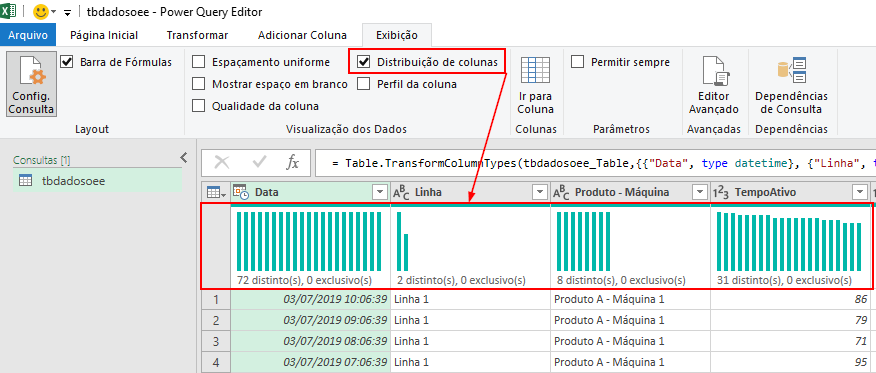Click the ABC type icon of Linha column

tap(402, 193)
